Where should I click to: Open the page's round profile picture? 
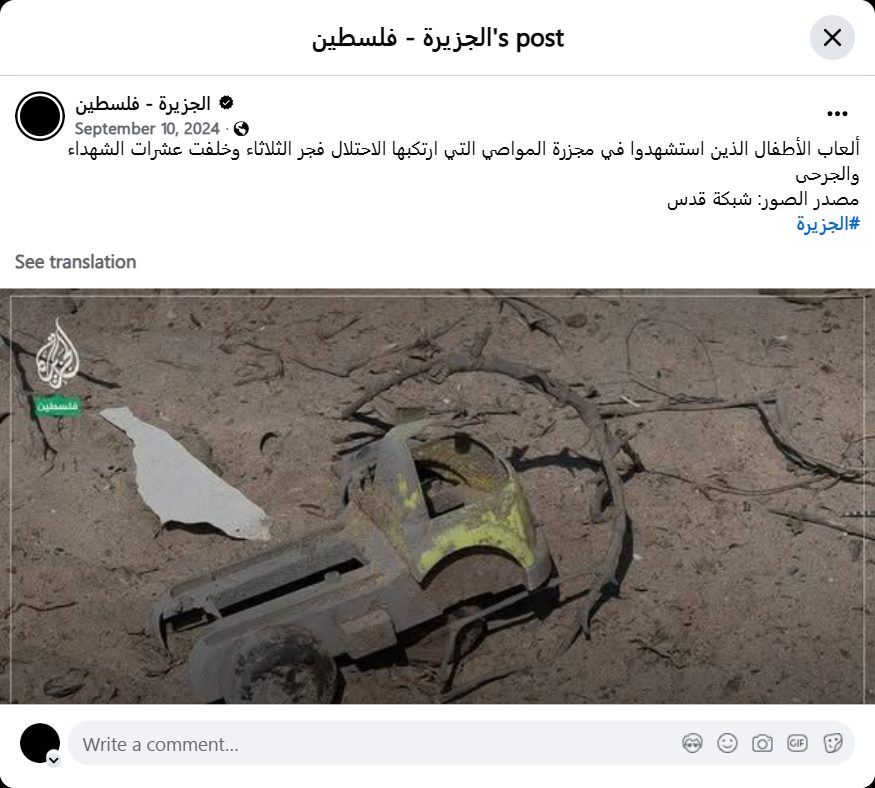tap(40, 116)
